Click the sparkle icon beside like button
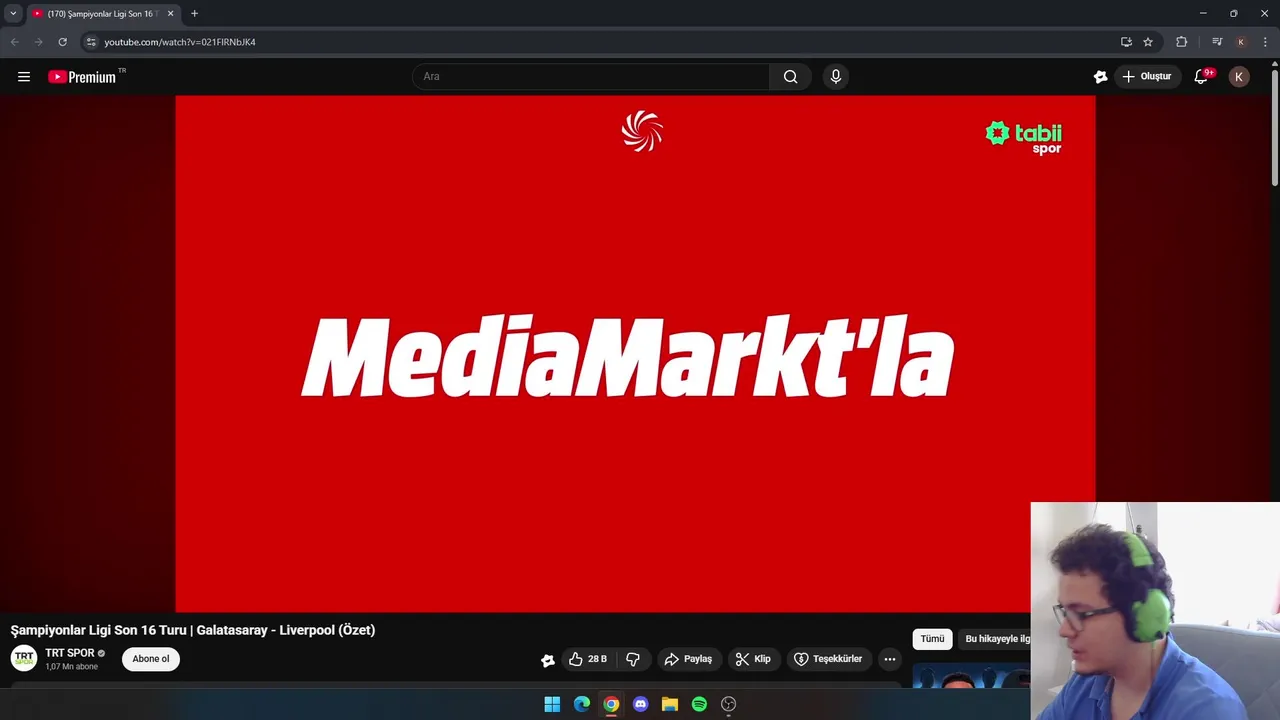The height and width of the screenshot is (720, 1280). coord(548,660)
